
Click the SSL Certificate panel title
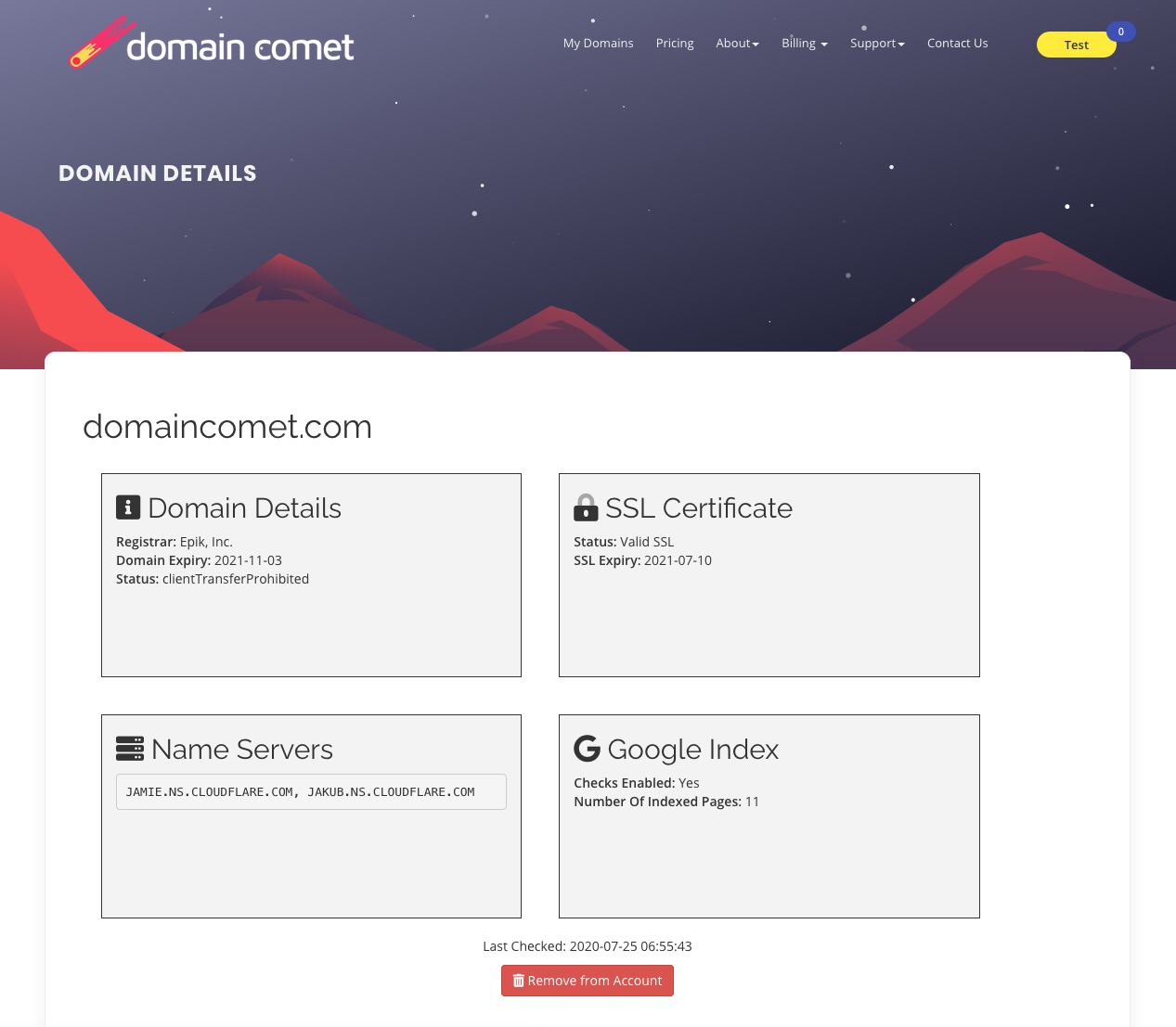699,507
